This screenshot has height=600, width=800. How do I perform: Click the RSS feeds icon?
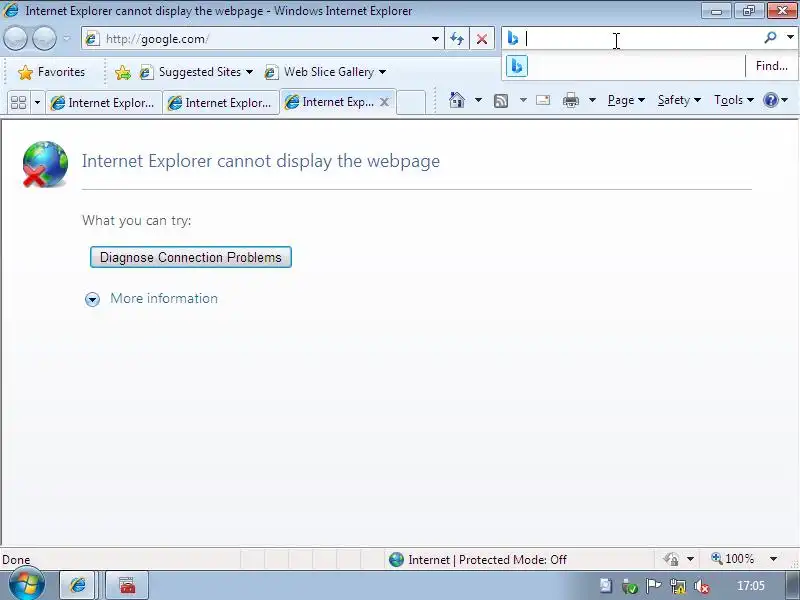click(501, 101)
